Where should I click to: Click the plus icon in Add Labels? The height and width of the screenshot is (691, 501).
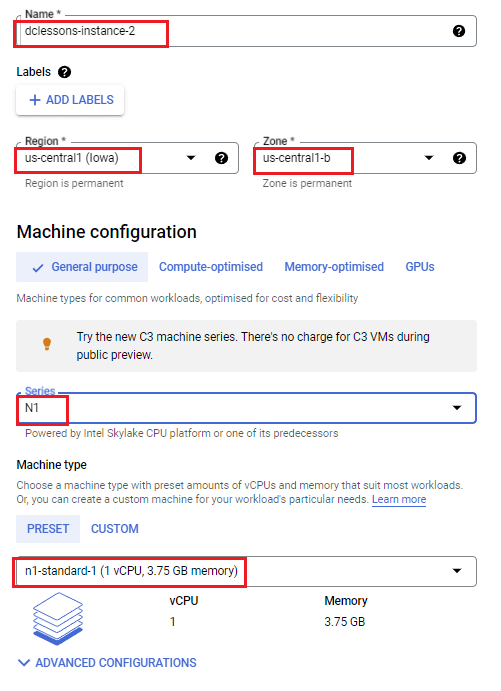point(35,100)
